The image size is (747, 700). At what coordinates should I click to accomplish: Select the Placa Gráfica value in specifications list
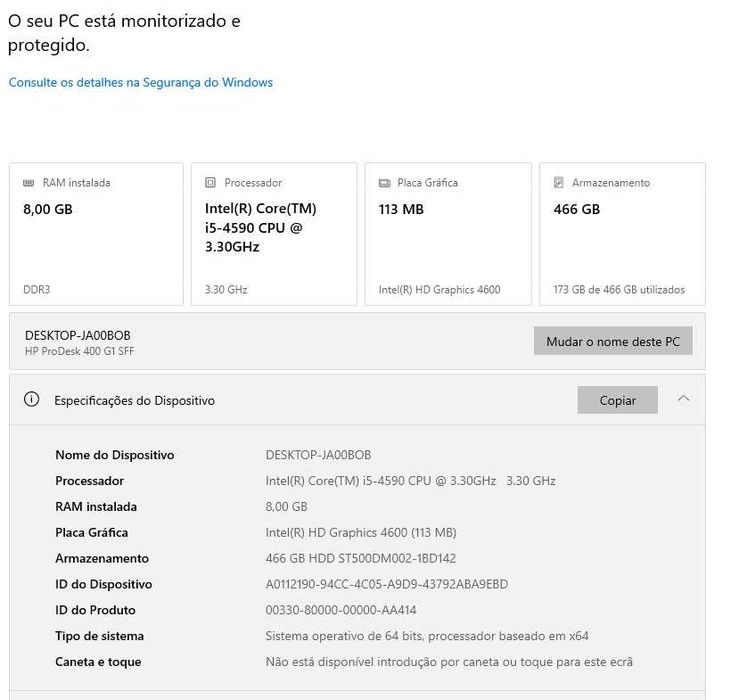coord(361,532)
